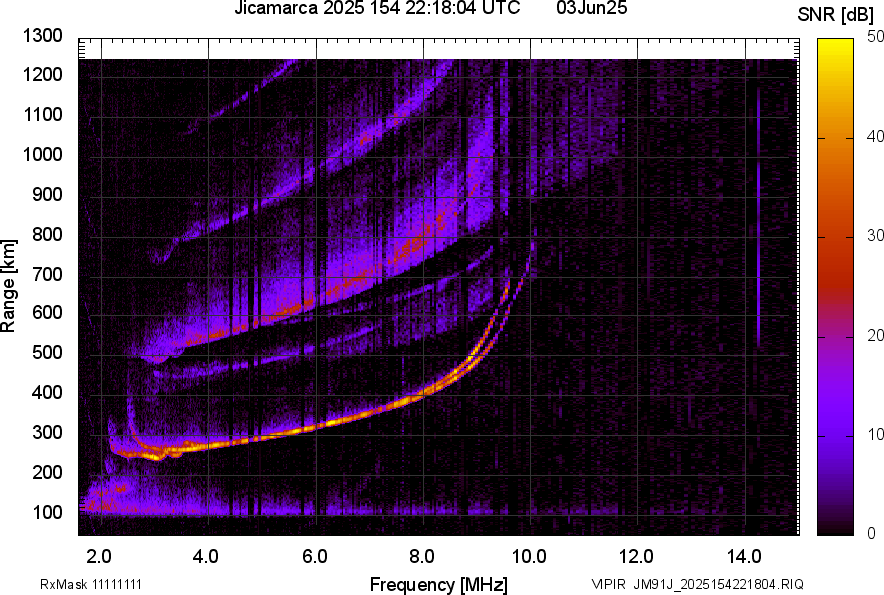Click the frequency tick label '12.0'
Image resolution: width=884 pixels, height=595 pixels.
[636, 557]
